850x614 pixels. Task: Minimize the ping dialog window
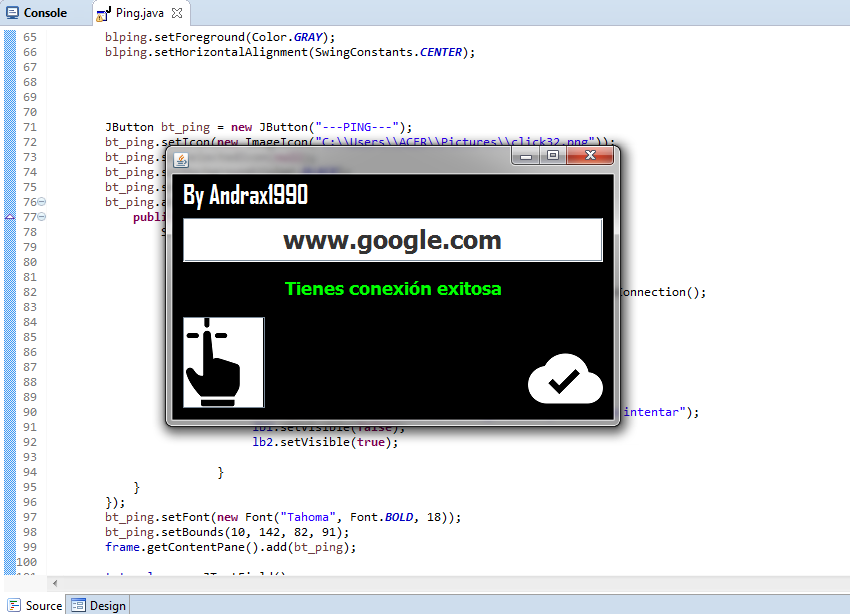[525, 156]
